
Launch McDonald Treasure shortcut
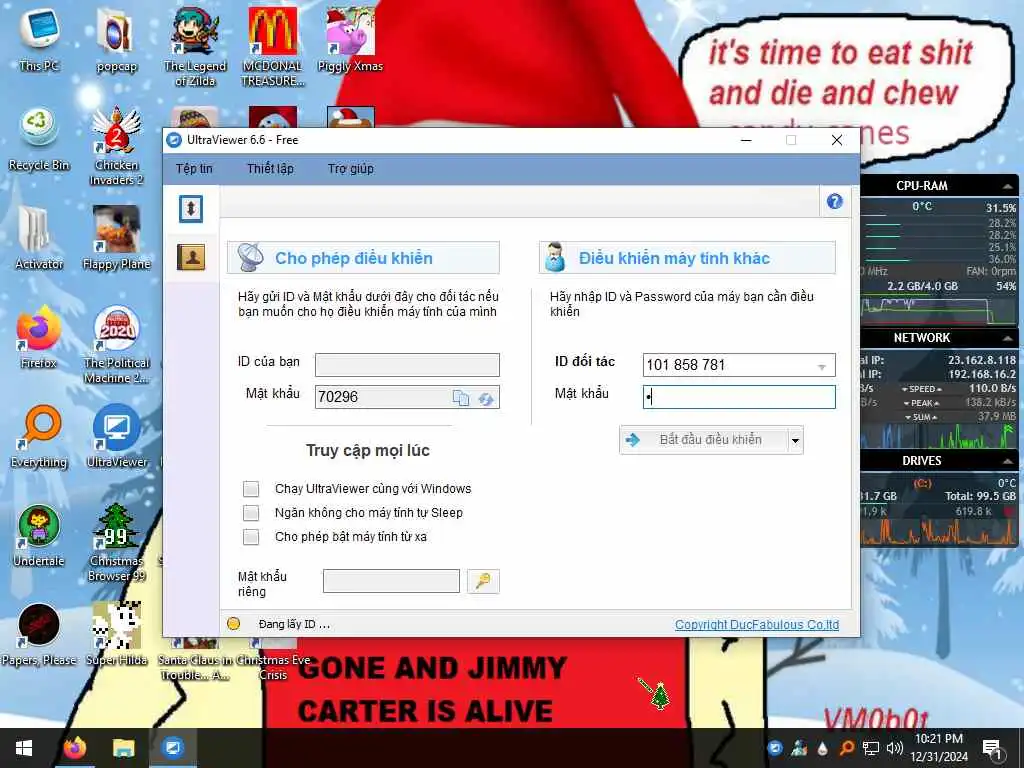[273, 47]
